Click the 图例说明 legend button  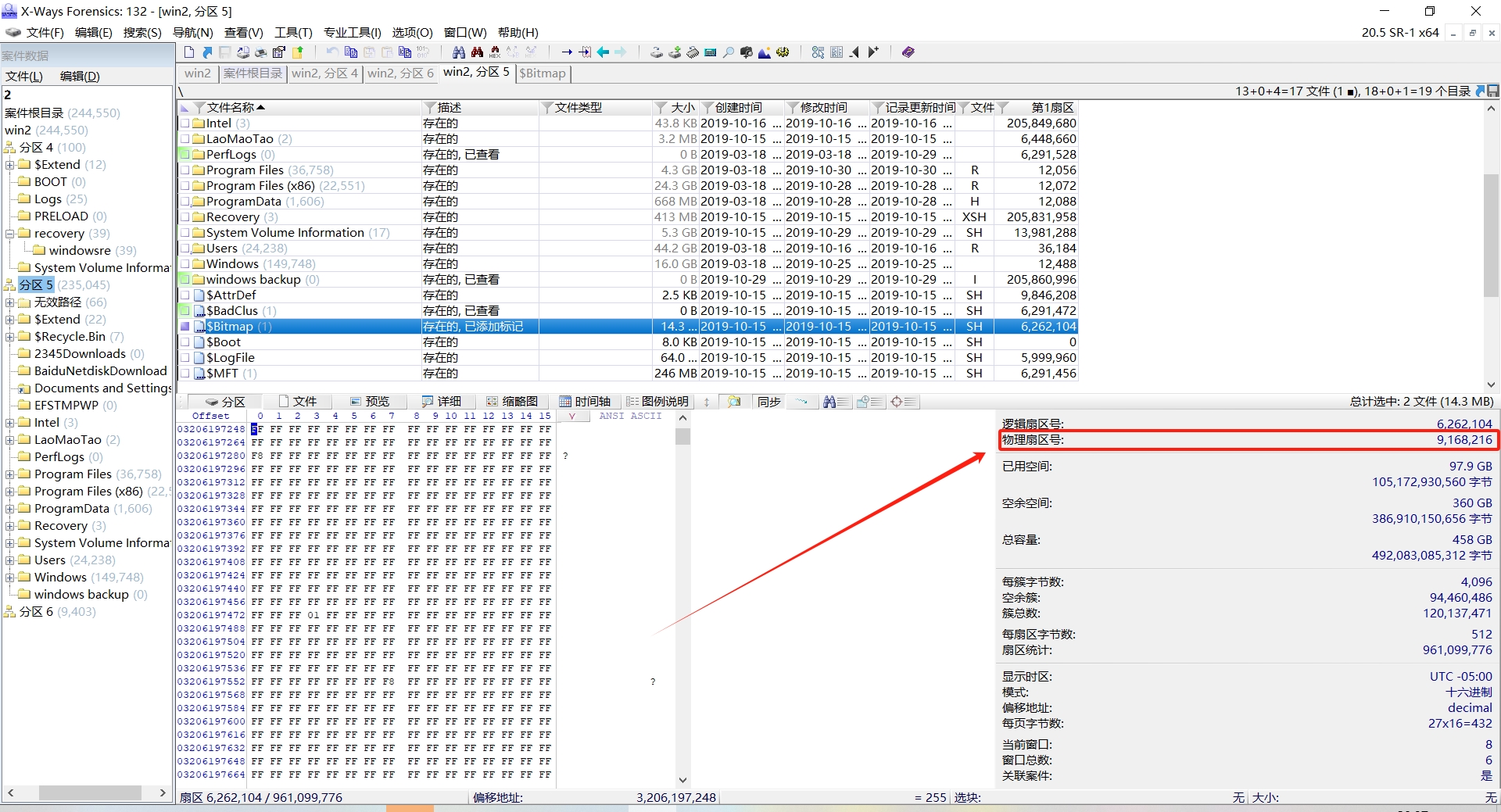[x=657, y=402]
